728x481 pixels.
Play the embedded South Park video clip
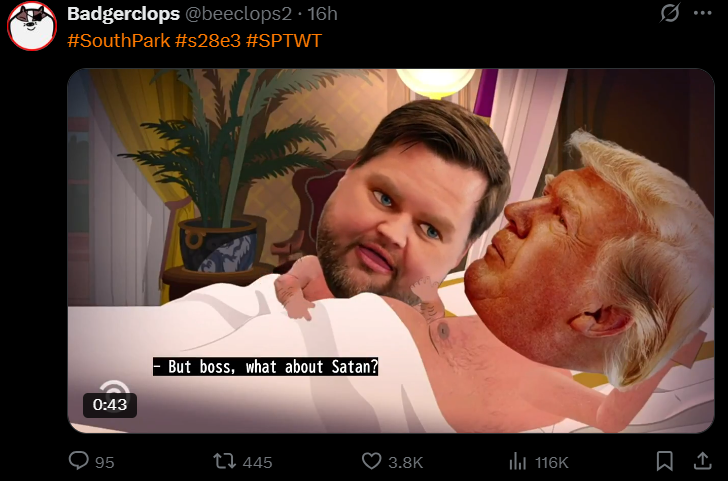point(390,251)
